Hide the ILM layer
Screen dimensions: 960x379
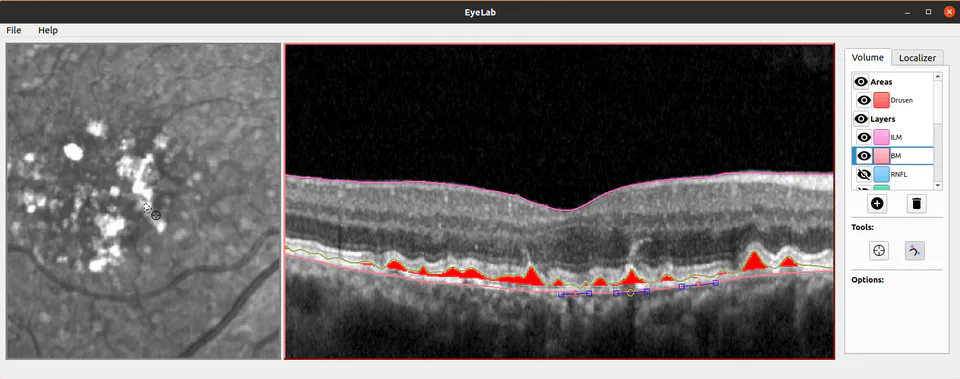click(x=864, y=137)
